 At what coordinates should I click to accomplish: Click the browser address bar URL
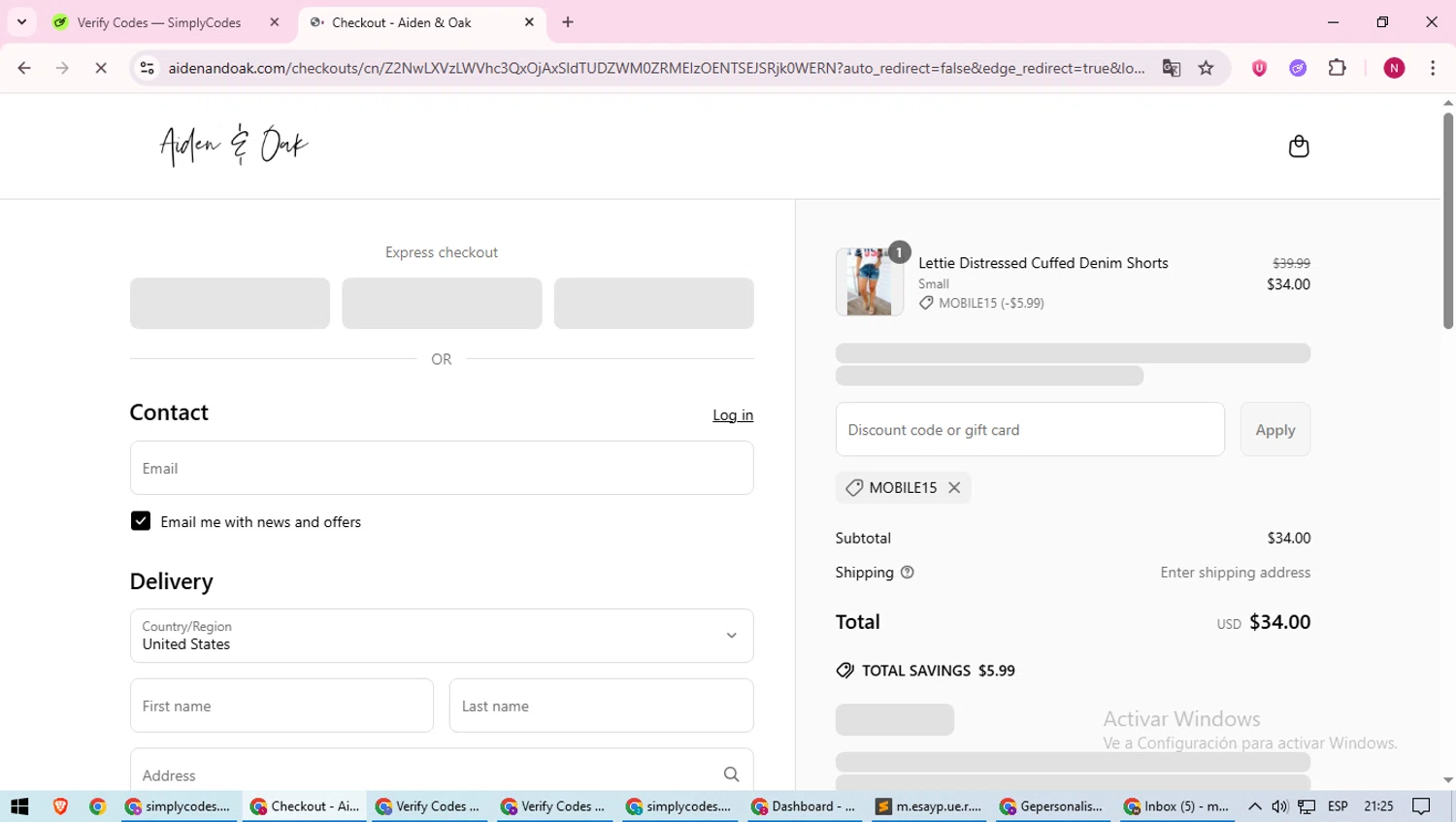pos(656,68)
